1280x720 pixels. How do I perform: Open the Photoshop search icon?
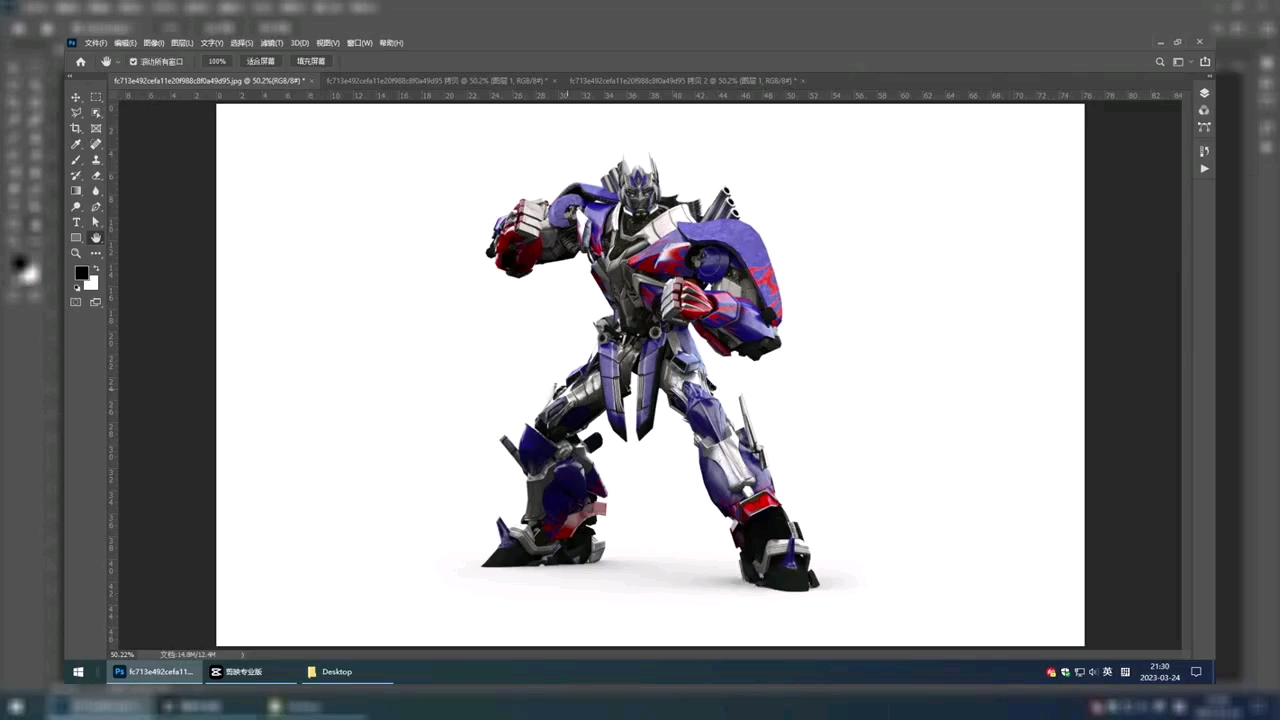point(1160,62)
